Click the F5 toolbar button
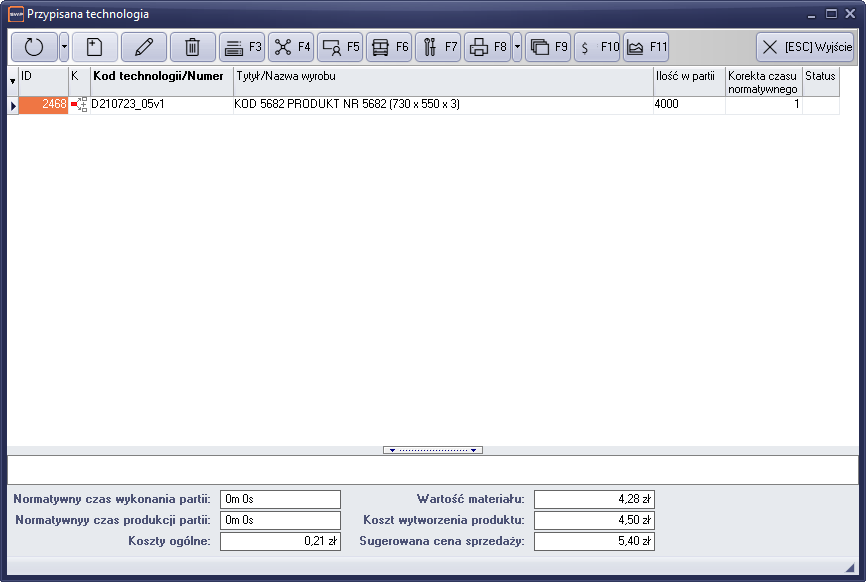 (x=340, y=47)
